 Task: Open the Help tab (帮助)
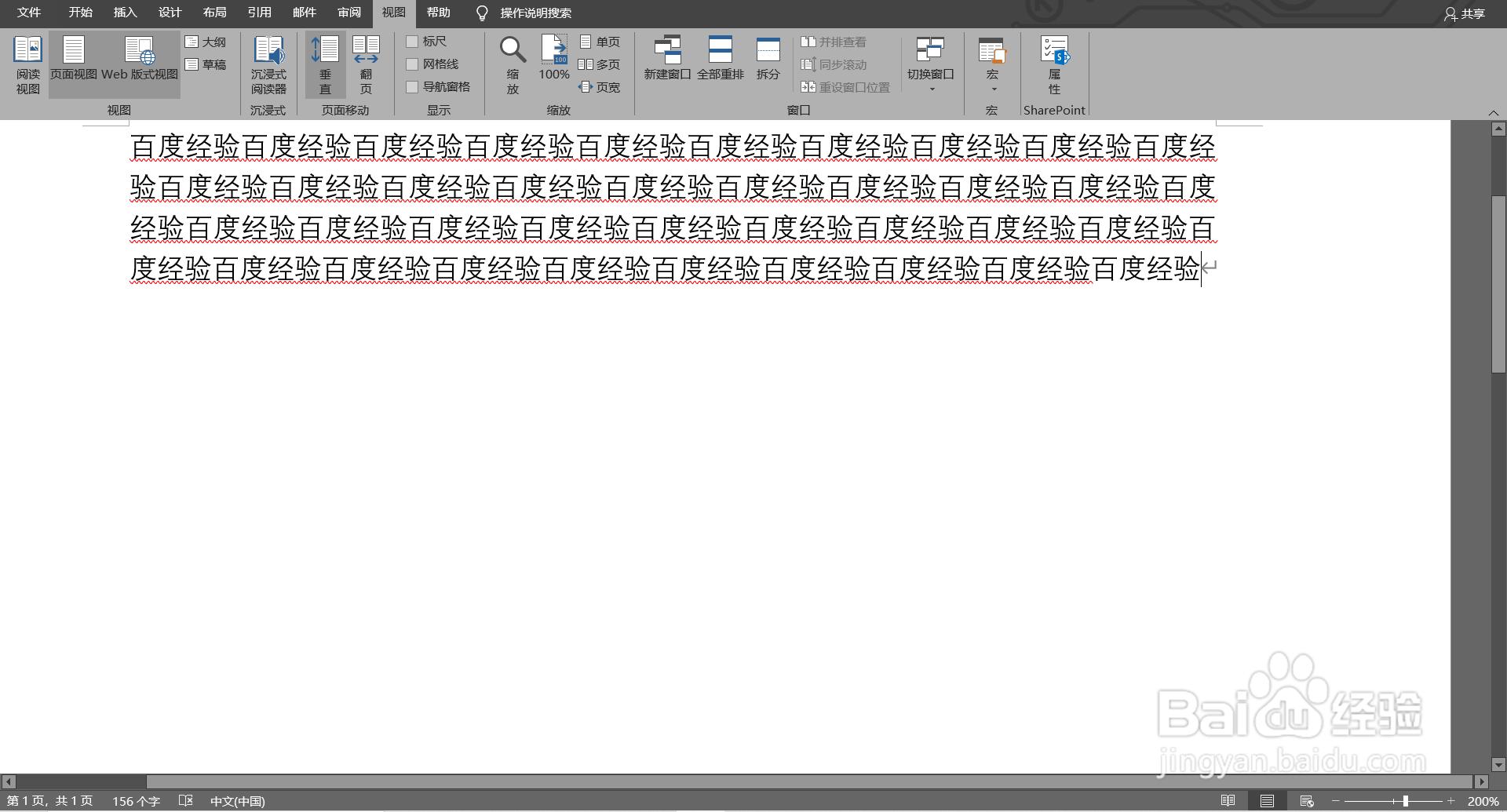tap(439, 13)
